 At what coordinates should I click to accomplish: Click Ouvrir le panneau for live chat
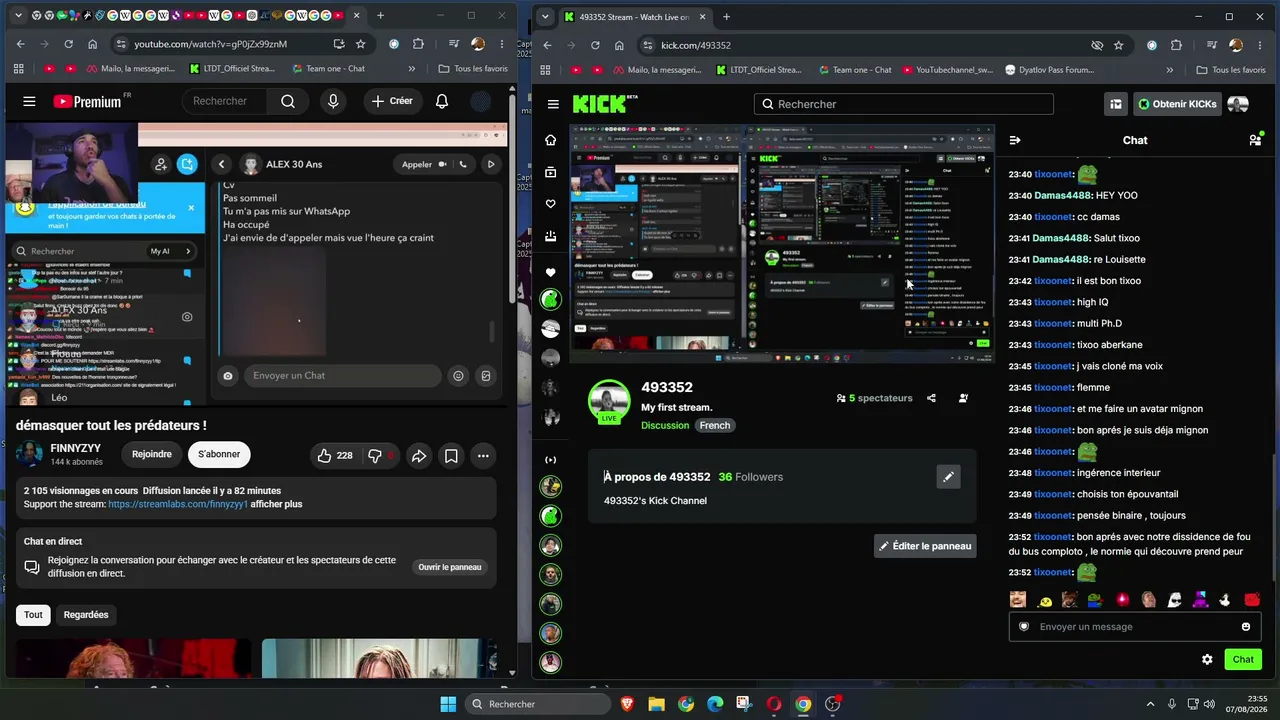point(450,567)
